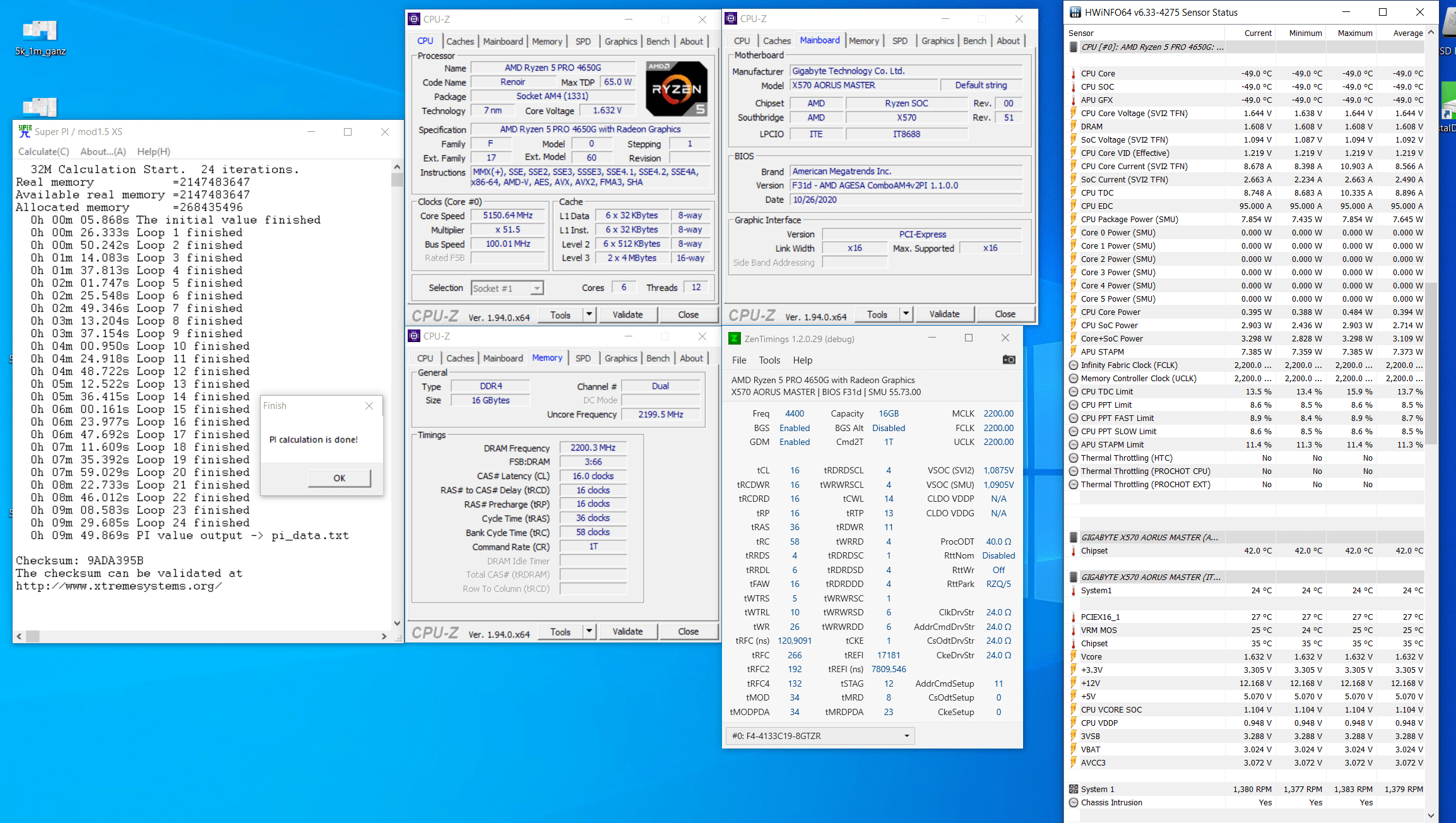The height and width of the screenshot is (823, 1456).
Task: Click the ZenTimings green title bar icon
Action: 734,338
